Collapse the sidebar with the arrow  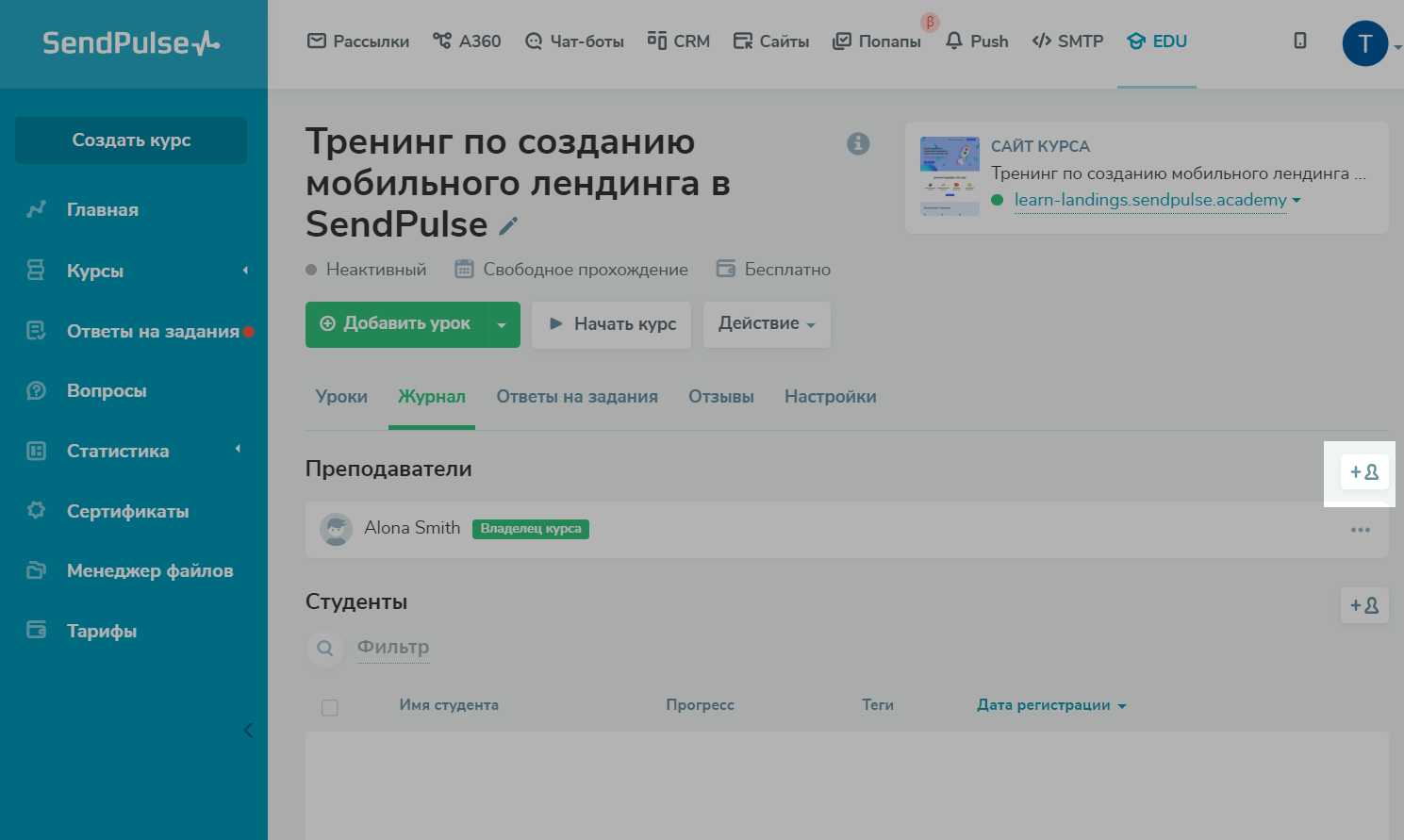pyautogui.click(x=248, y=730)
